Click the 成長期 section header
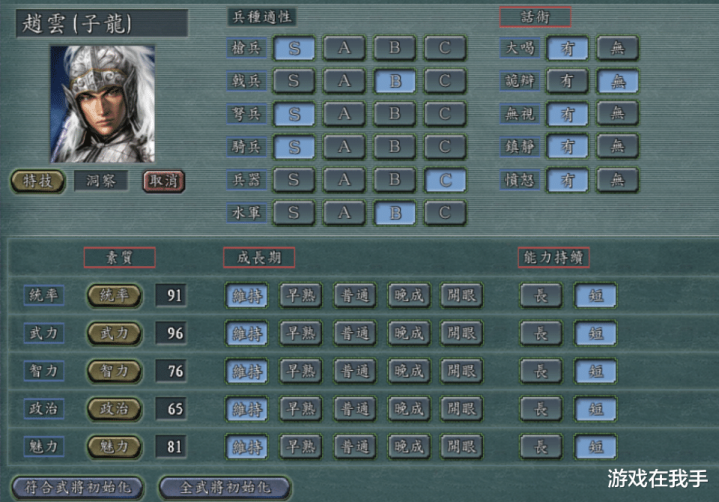Screen dimensions: 719x502 point(259,258)
